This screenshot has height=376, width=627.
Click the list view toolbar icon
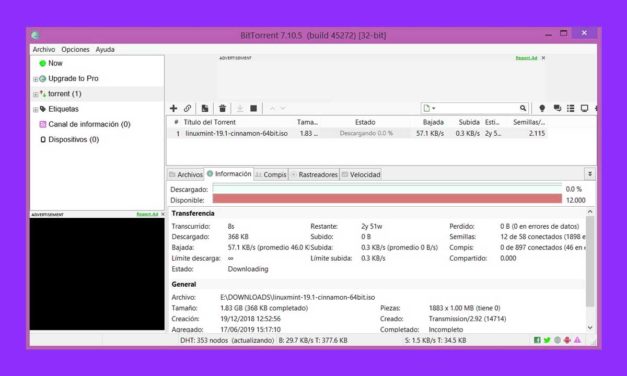coord(571,108)
